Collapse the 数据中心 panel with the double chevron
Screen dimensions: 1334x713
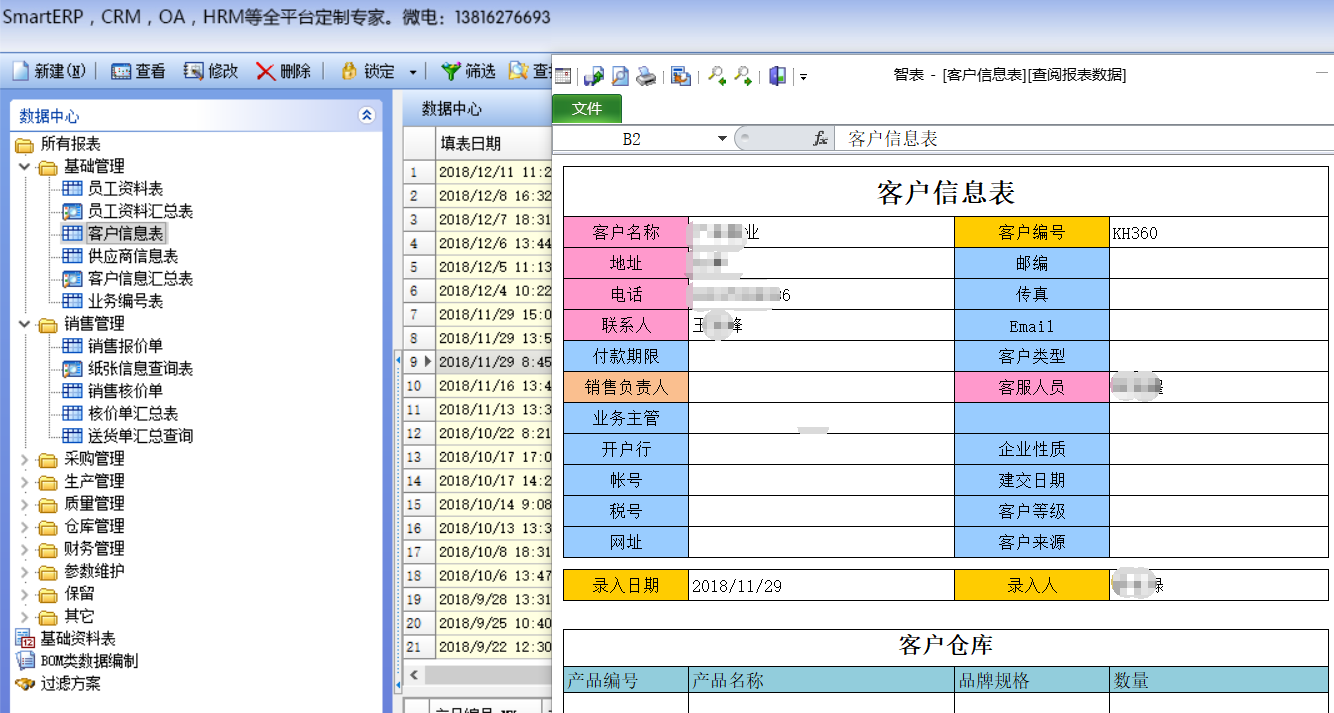point(367,116)
